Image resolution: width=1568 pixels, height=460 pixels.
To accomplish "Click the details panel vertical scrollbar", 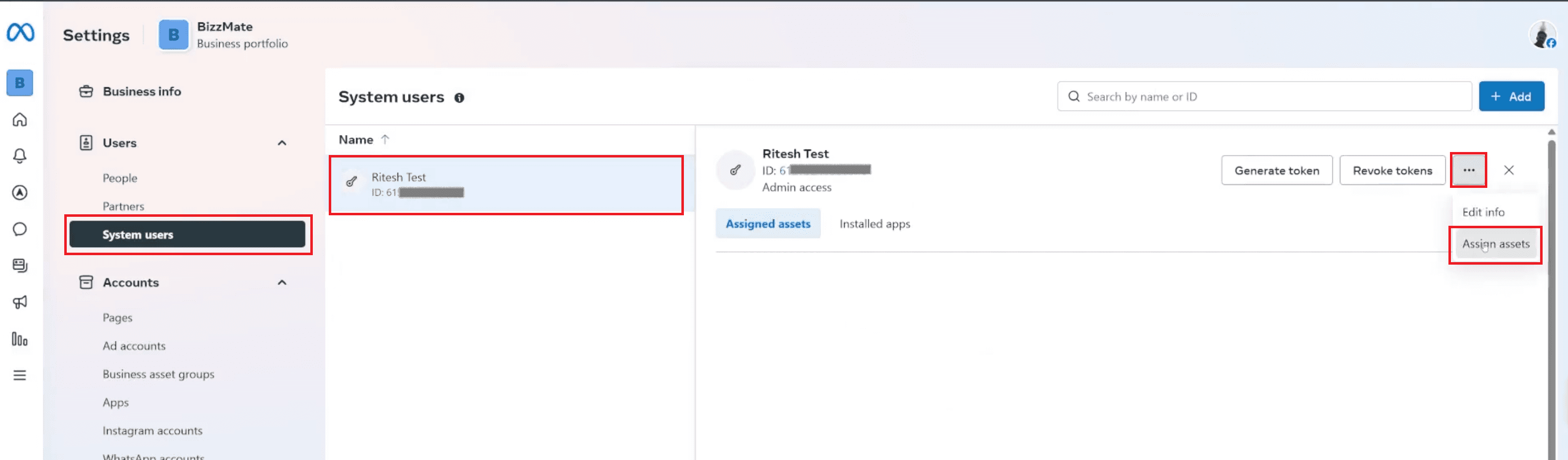I will pos(1552,299).
